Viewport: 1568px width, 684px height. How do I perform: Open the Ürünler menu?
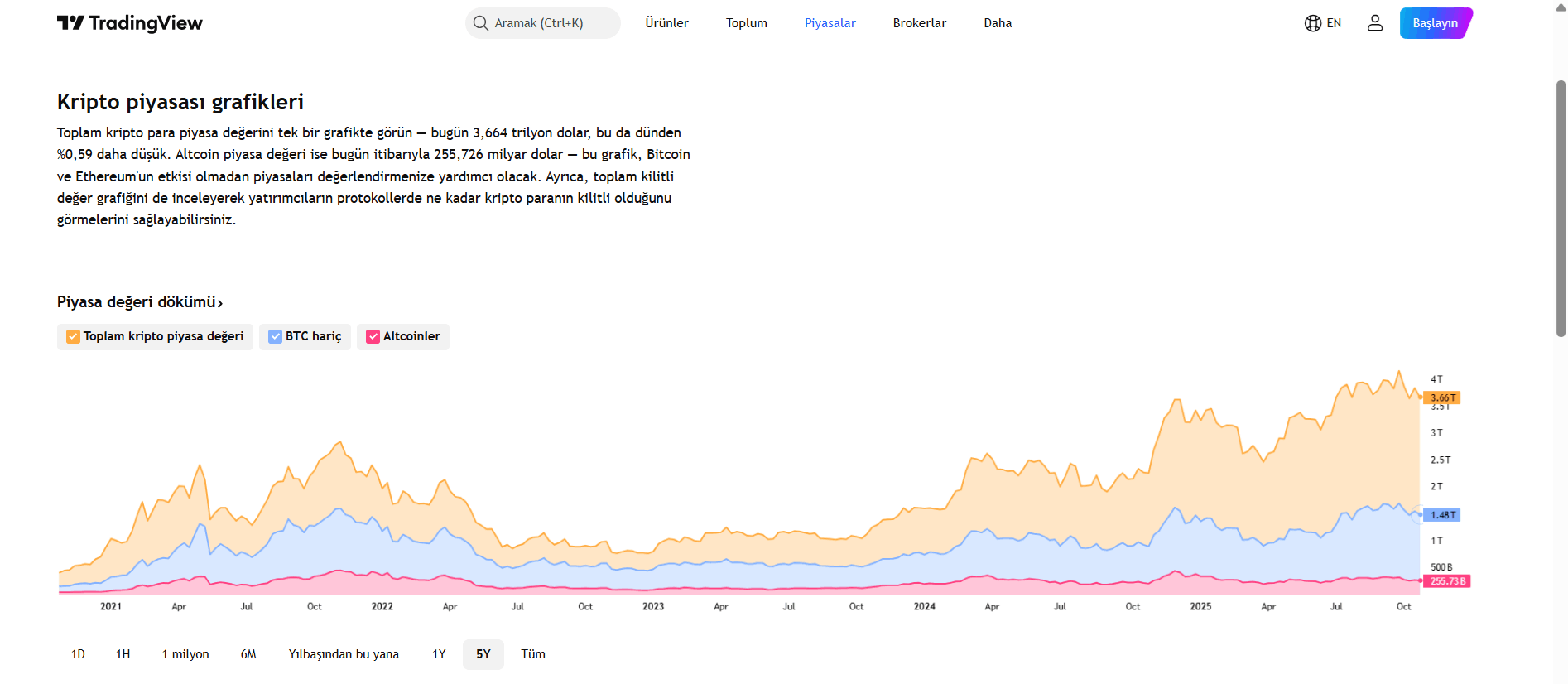coord(666,23)
